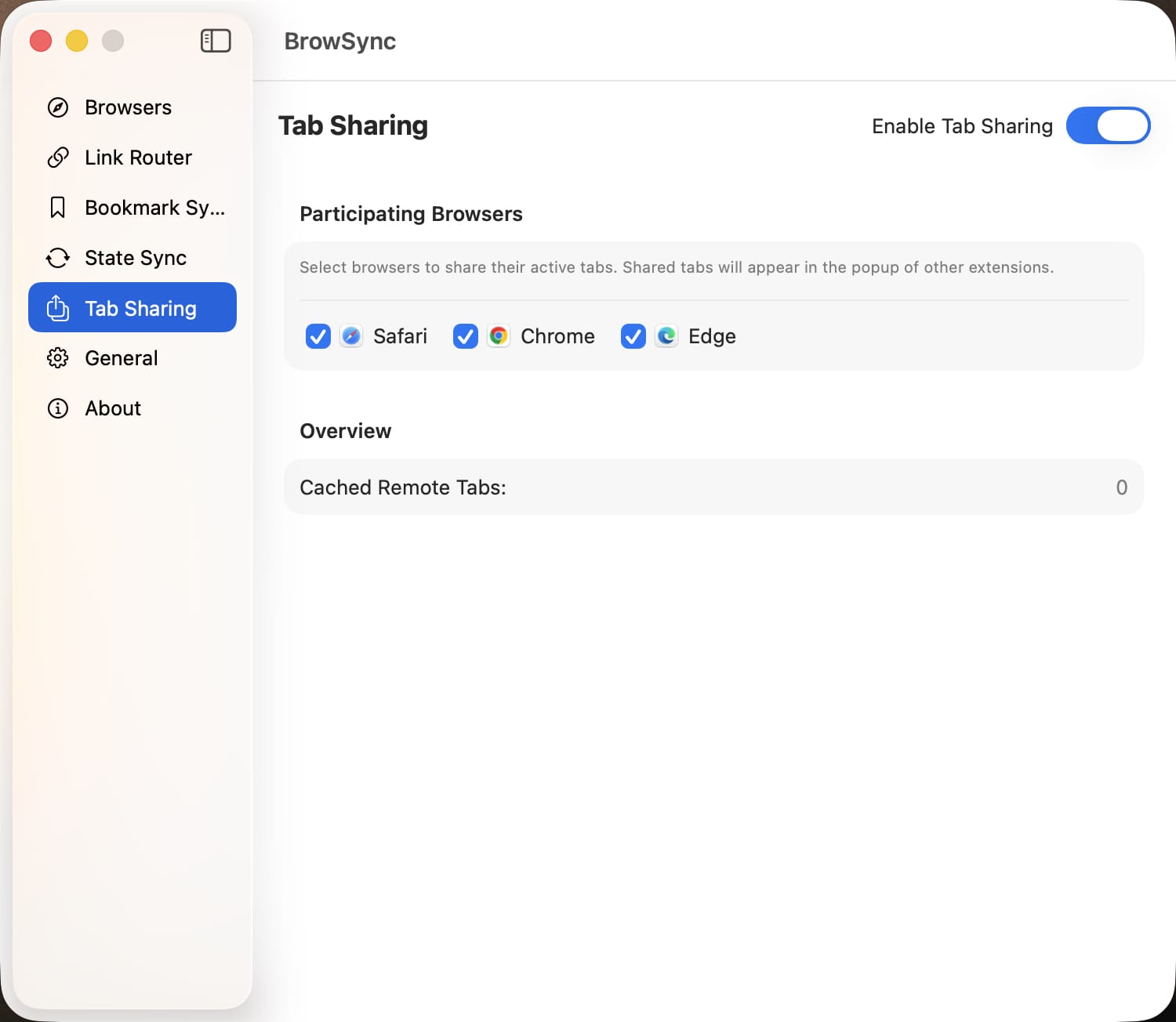Click the Link Router chain icon
The width and height of the screenshot is (1176, 1022).
click(58, 158)
